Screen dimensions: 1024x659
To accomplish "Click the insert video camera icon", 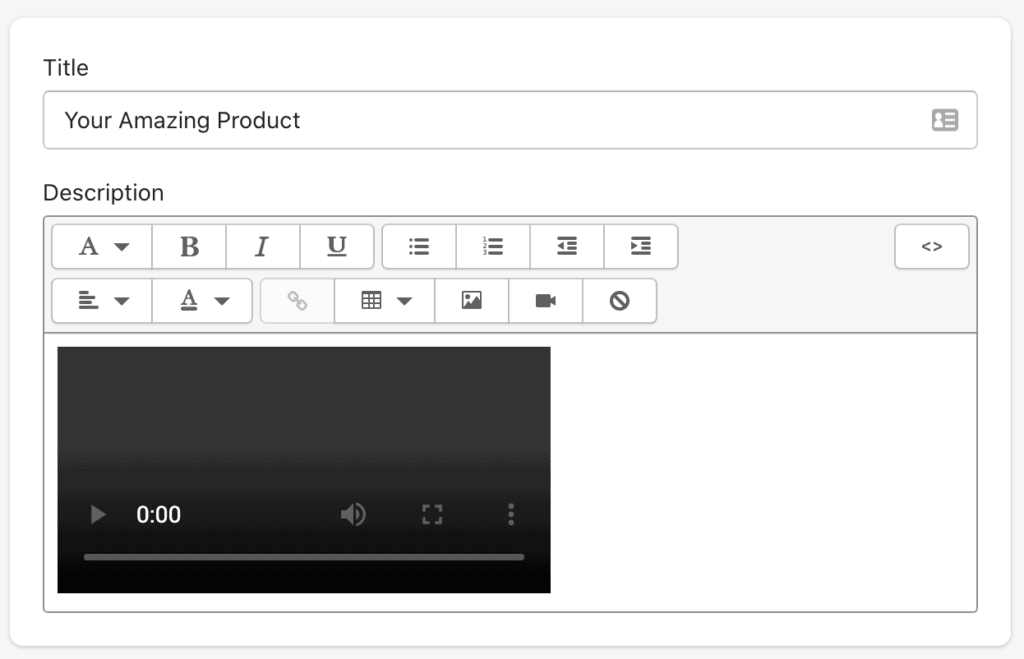I will [x=545, y=301].
